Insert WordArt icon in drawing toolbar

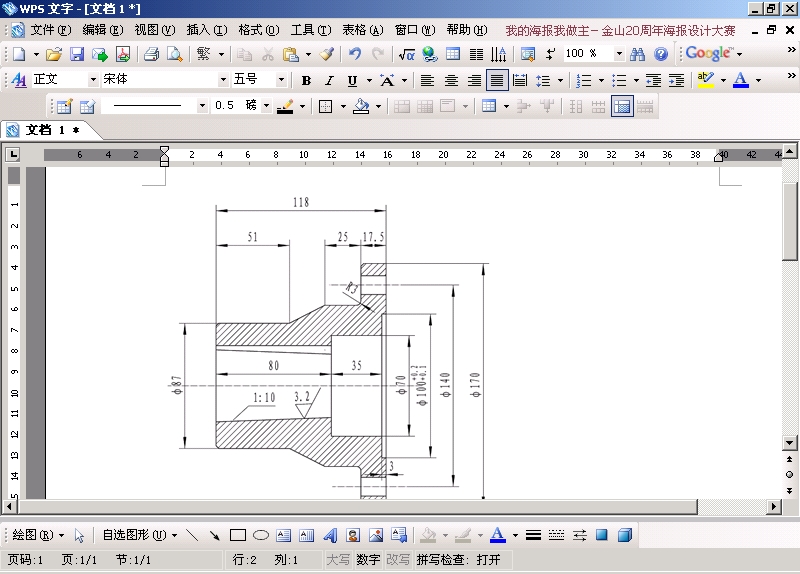pyautogui.click(x=330, y=535)
